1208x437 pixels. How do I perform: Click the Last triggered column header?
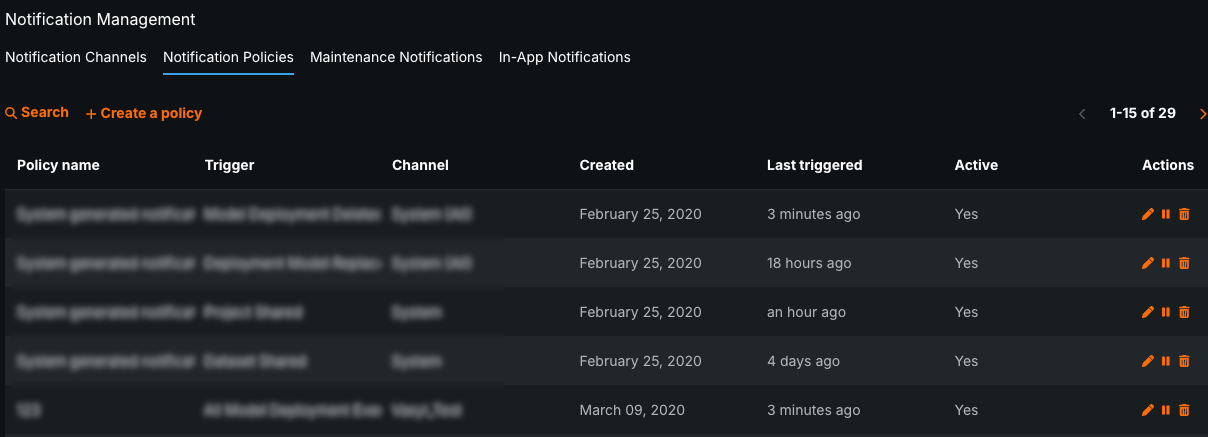tap(814, 165)
